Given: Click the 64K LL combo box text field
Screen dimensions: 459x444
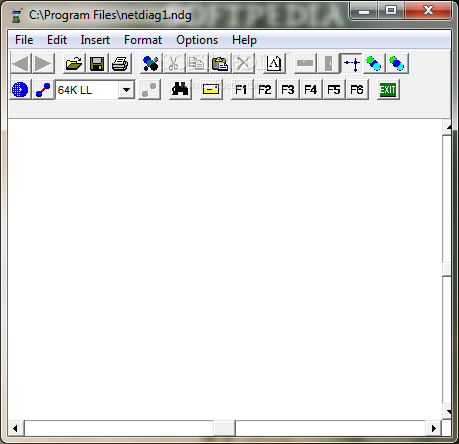Looking at the screenshot, I should coord(87,90).
